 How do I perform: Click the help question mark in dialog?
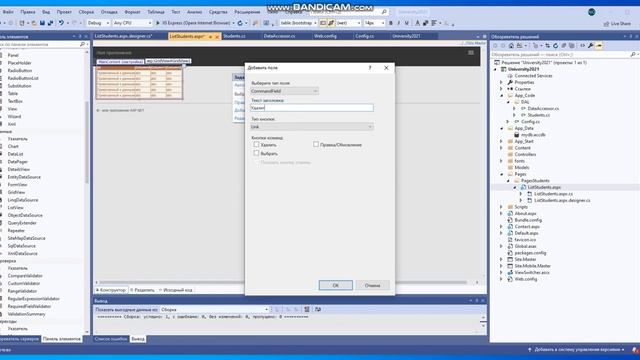click(370, 68)
